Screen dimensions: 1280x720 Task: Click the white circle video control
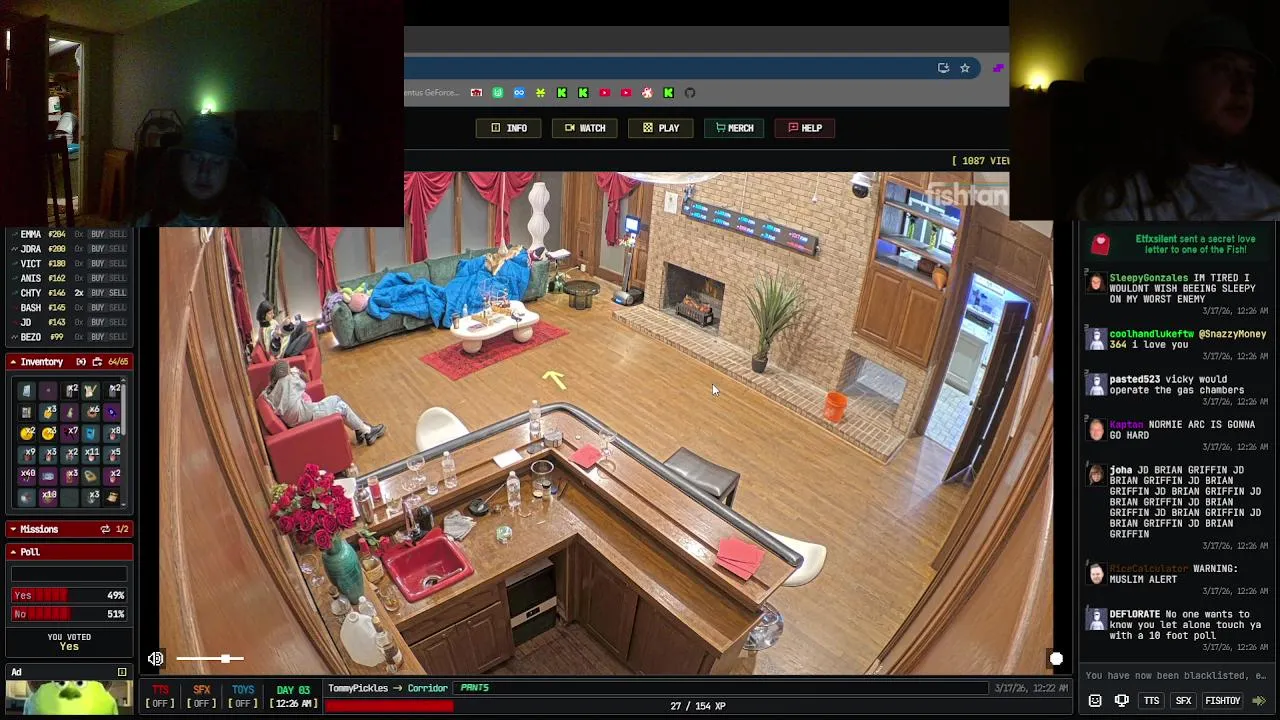click(x=1056, y=658)
